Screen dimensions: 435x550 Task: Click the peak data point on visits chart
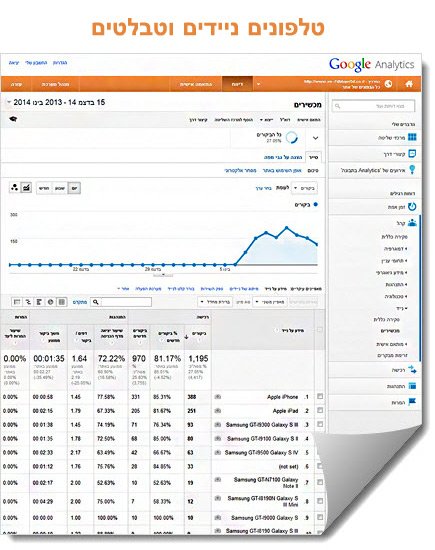point(287,228)
